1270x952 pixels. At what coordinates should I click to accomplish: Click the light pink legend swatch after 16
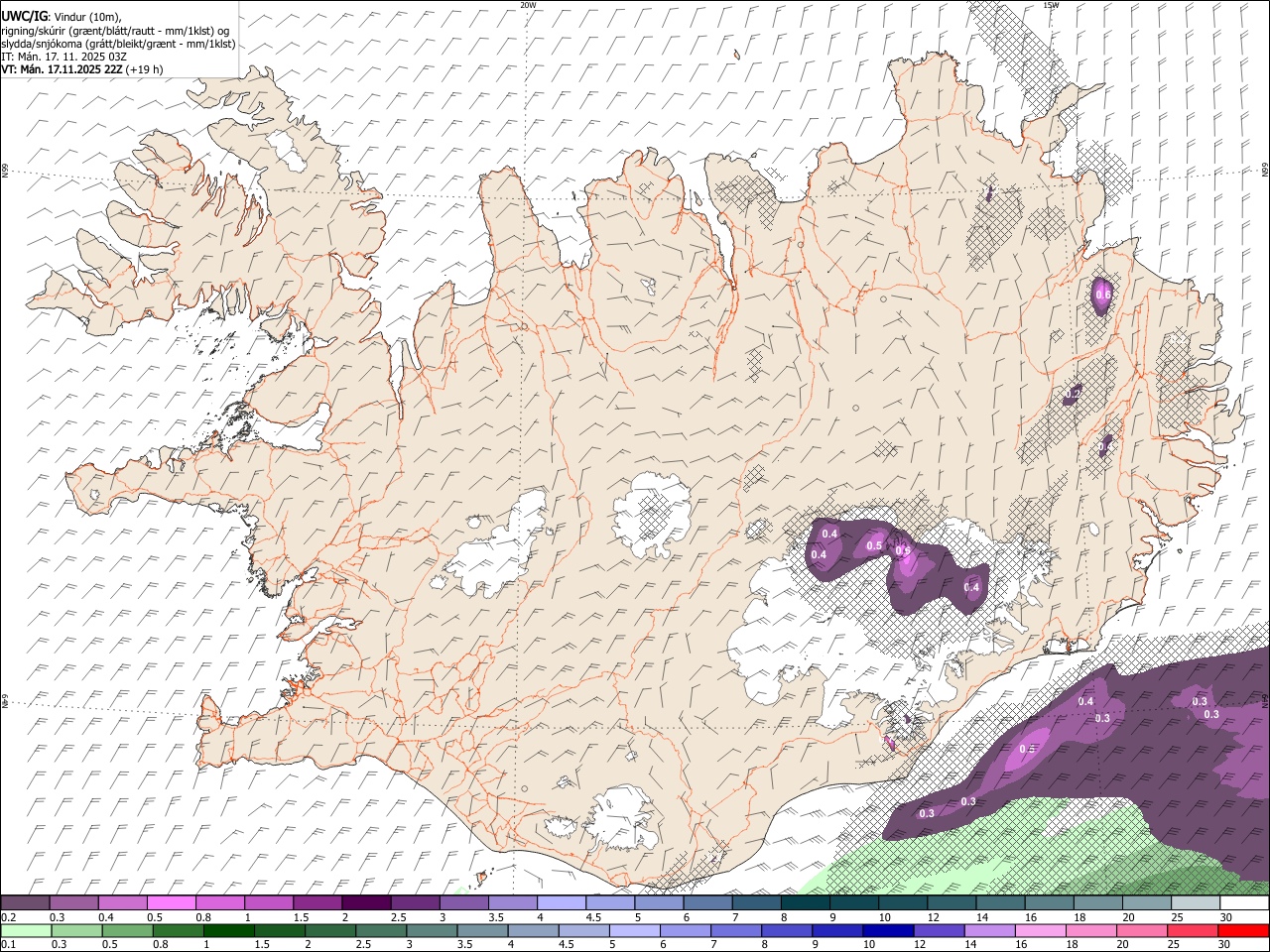[x=1041, y=931]
